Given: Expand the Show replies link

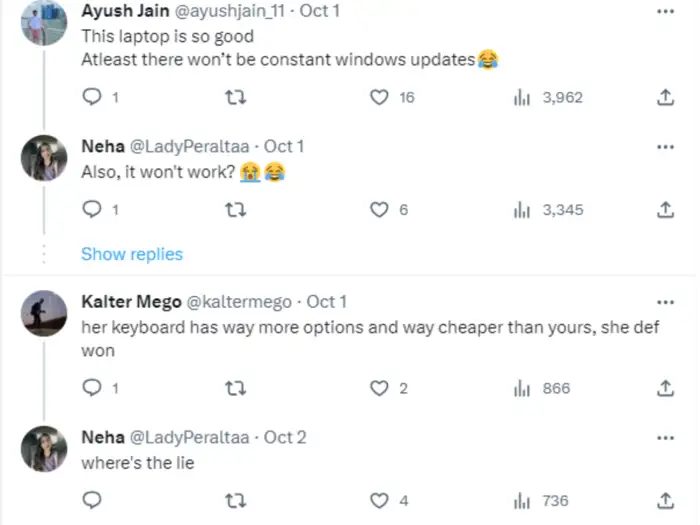Looking at the screenshot, I should (132, 254).
